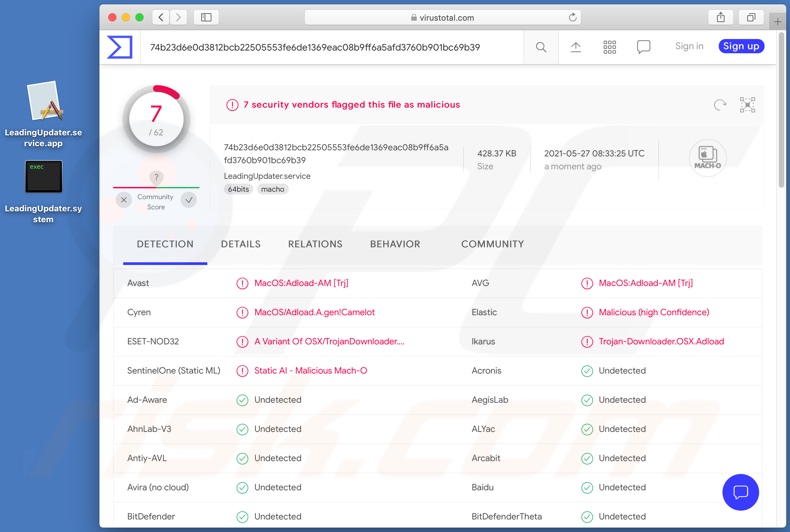Screen dimensions: 790x532
Task: Click Trojan-Downloader.OSX.Adload result
Action: (x=662, y=342)
